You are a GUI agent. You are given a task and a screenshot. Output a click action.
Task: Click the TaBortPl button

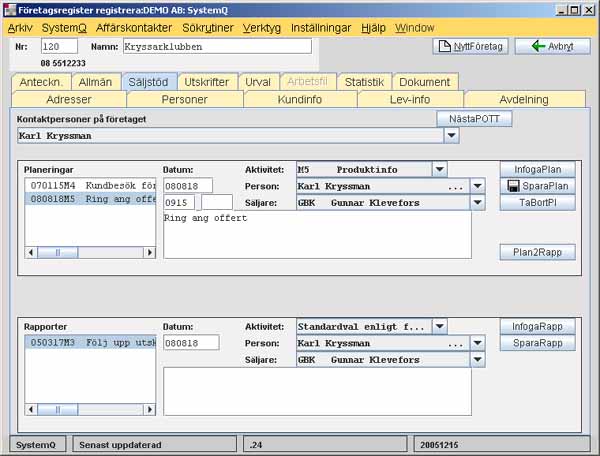click(x=538, y=202)
